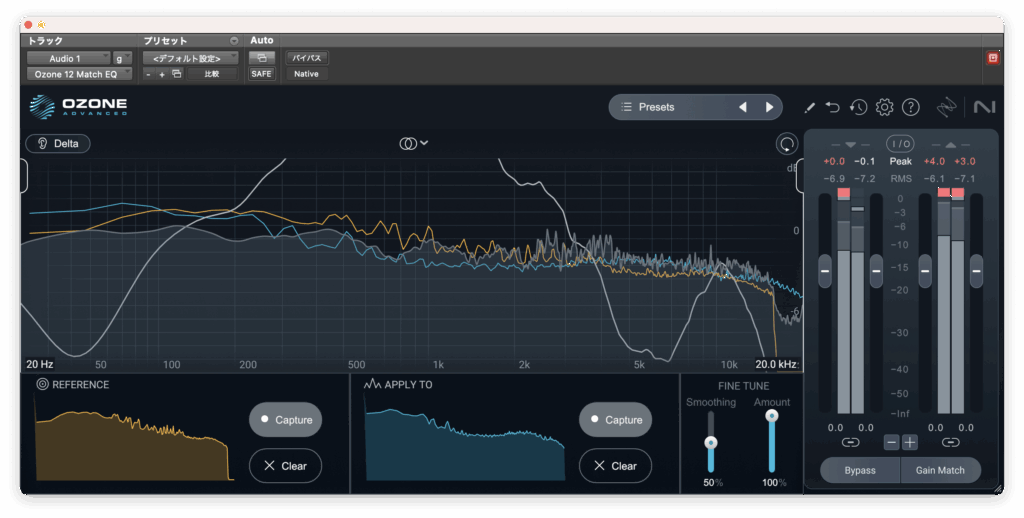Click the Smoothing slider handle

pyautogui.click(x=711, y=442)
